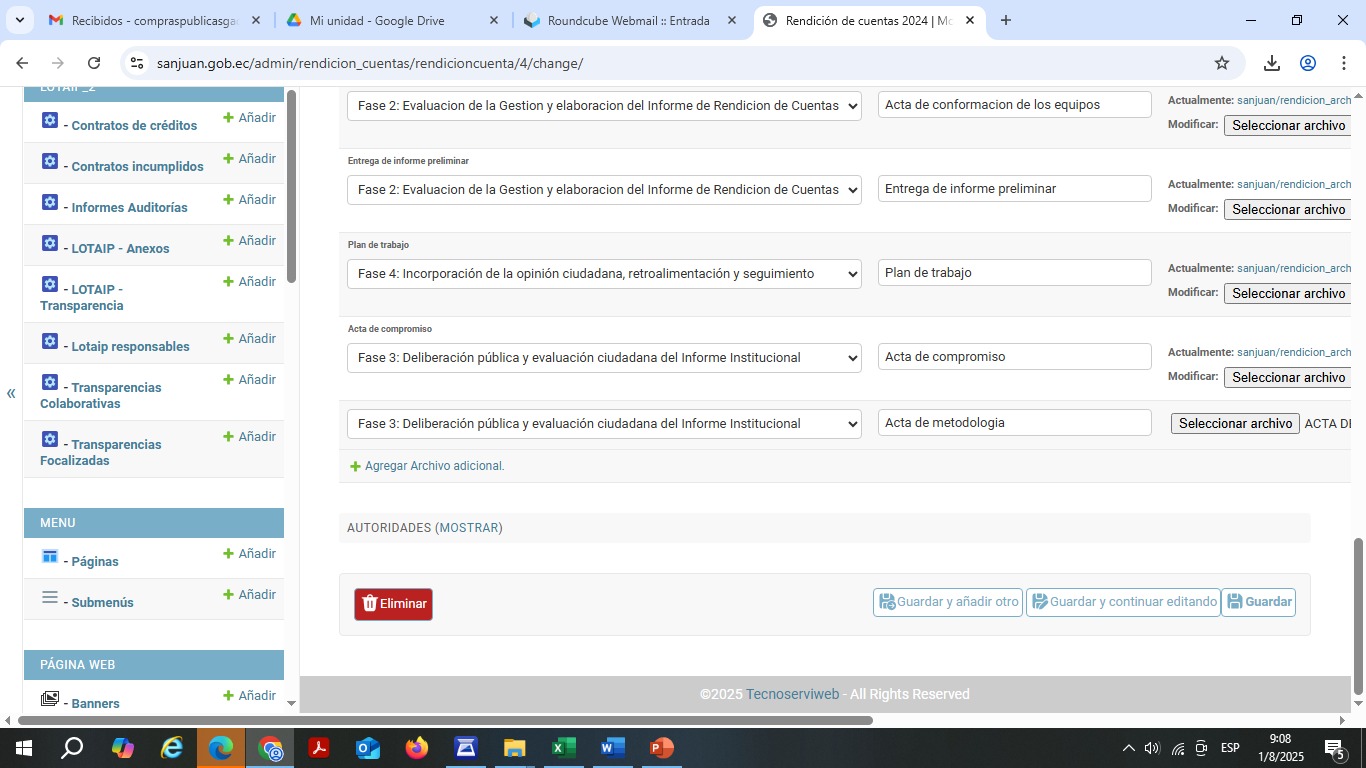
Task: Show the Autoridades section via MOSTRAR
Action: click(x=470, y=528)
